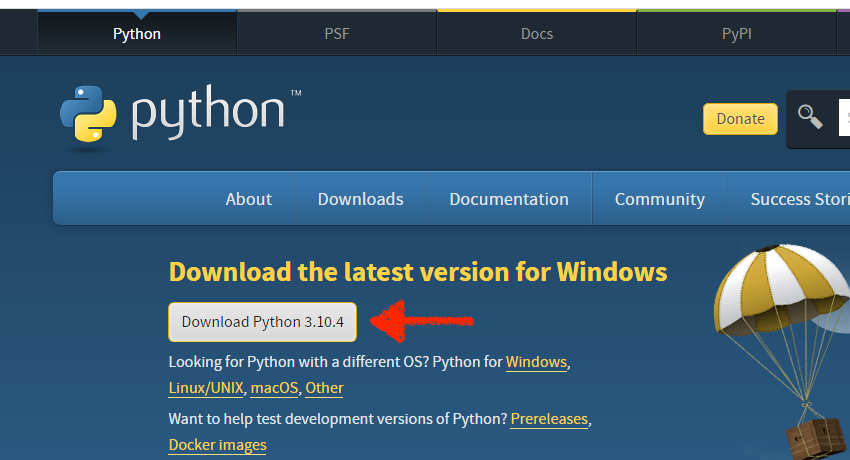This screenshot has height=460, width=850.
Task: Follow the Prereleases link
Action: pos(549,419)
